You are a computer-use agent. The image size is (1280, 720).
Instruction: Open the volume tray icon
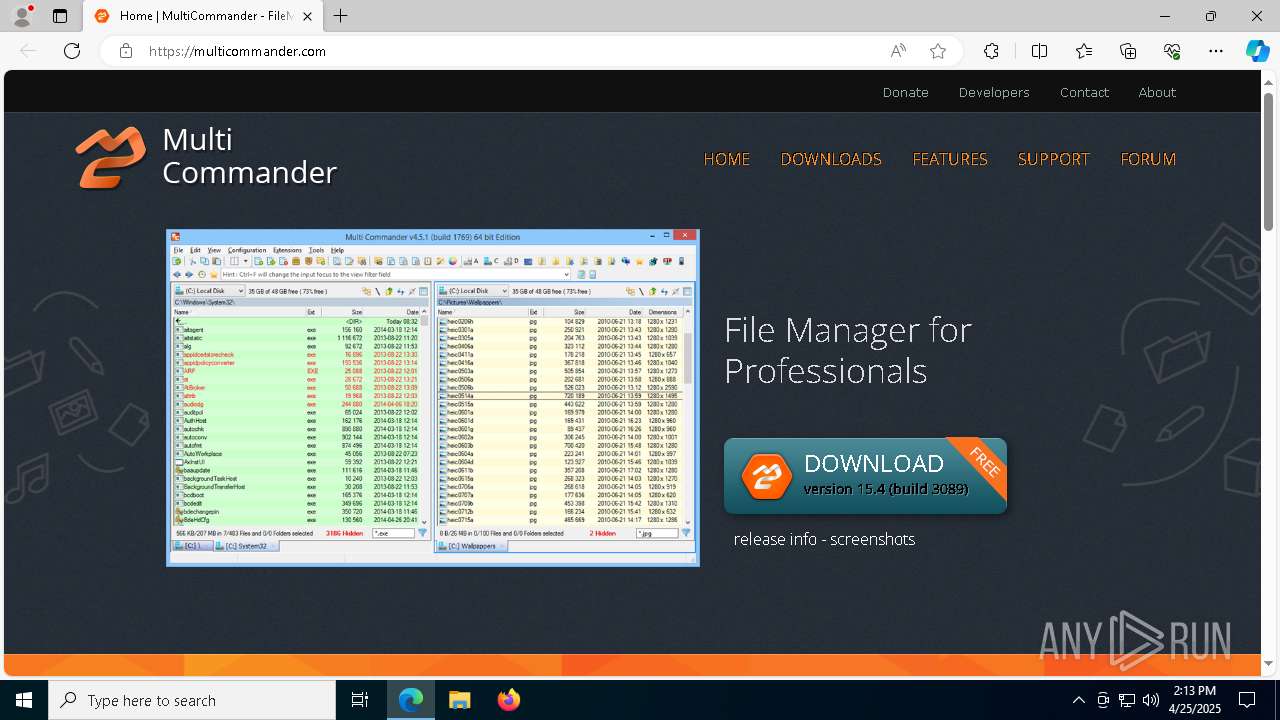[1150, 700]
